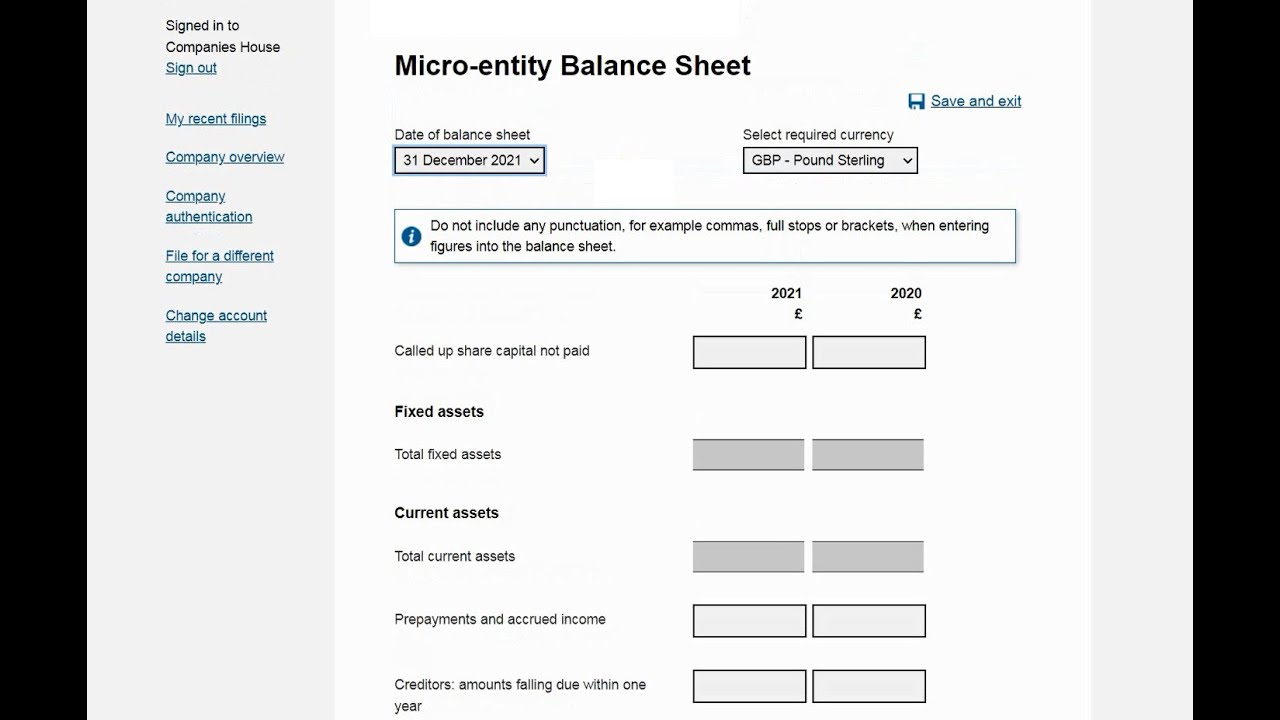
Task: Select the 2021 Total fixed assets field
Action: (x=749, y=454)
